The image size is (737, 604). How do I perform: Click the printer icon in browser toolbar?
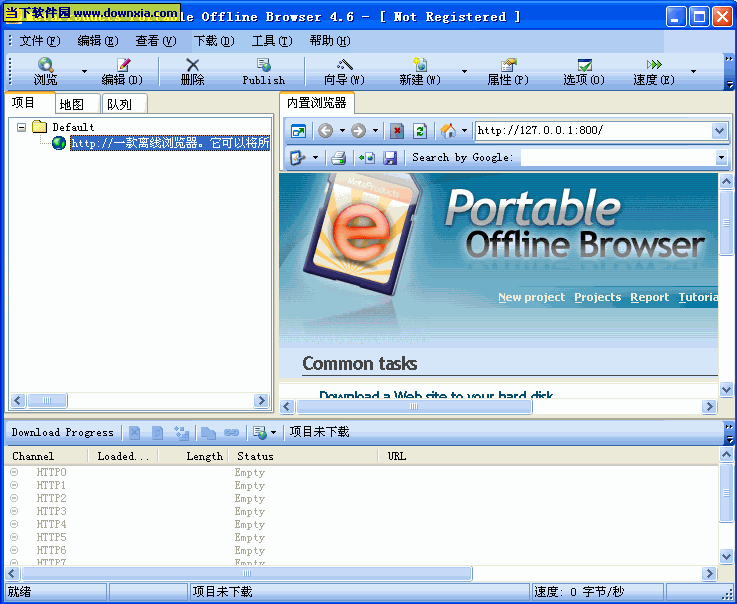tap(338, 157)
